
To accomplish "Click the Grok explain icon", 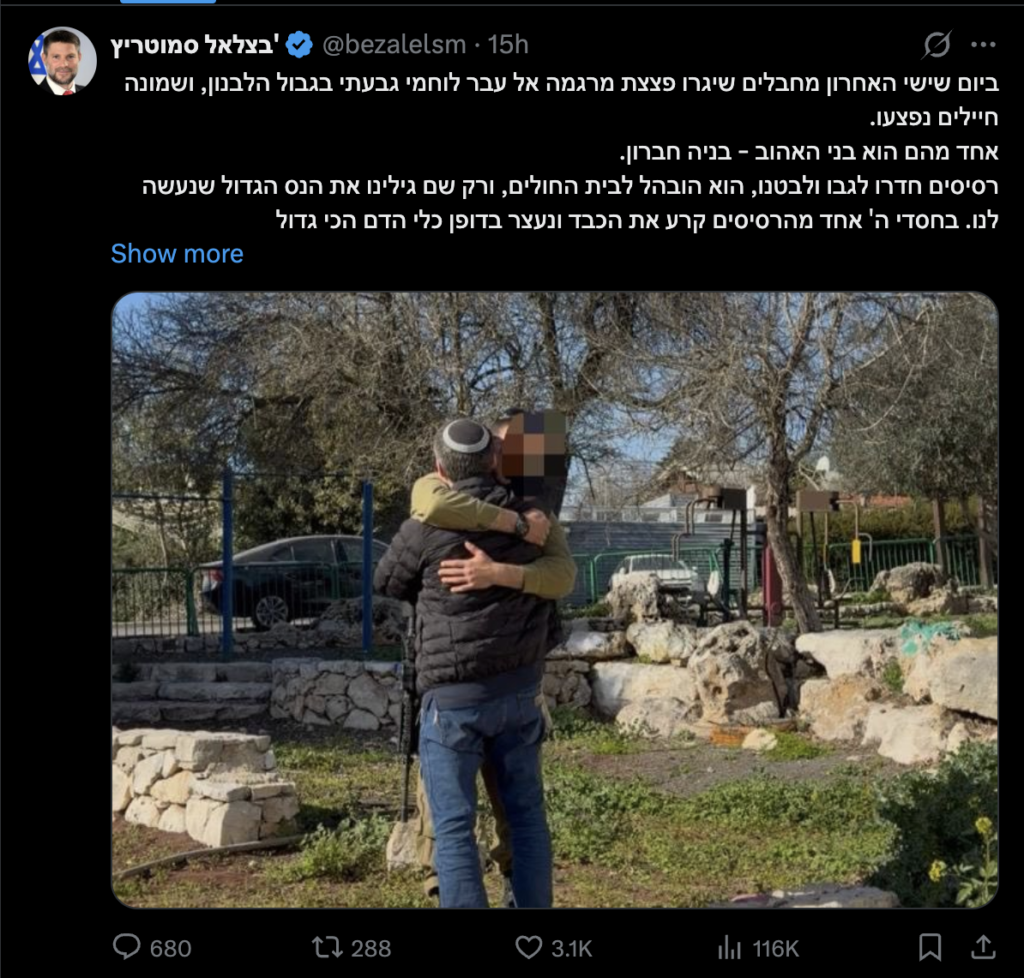I will pos(937,44).
